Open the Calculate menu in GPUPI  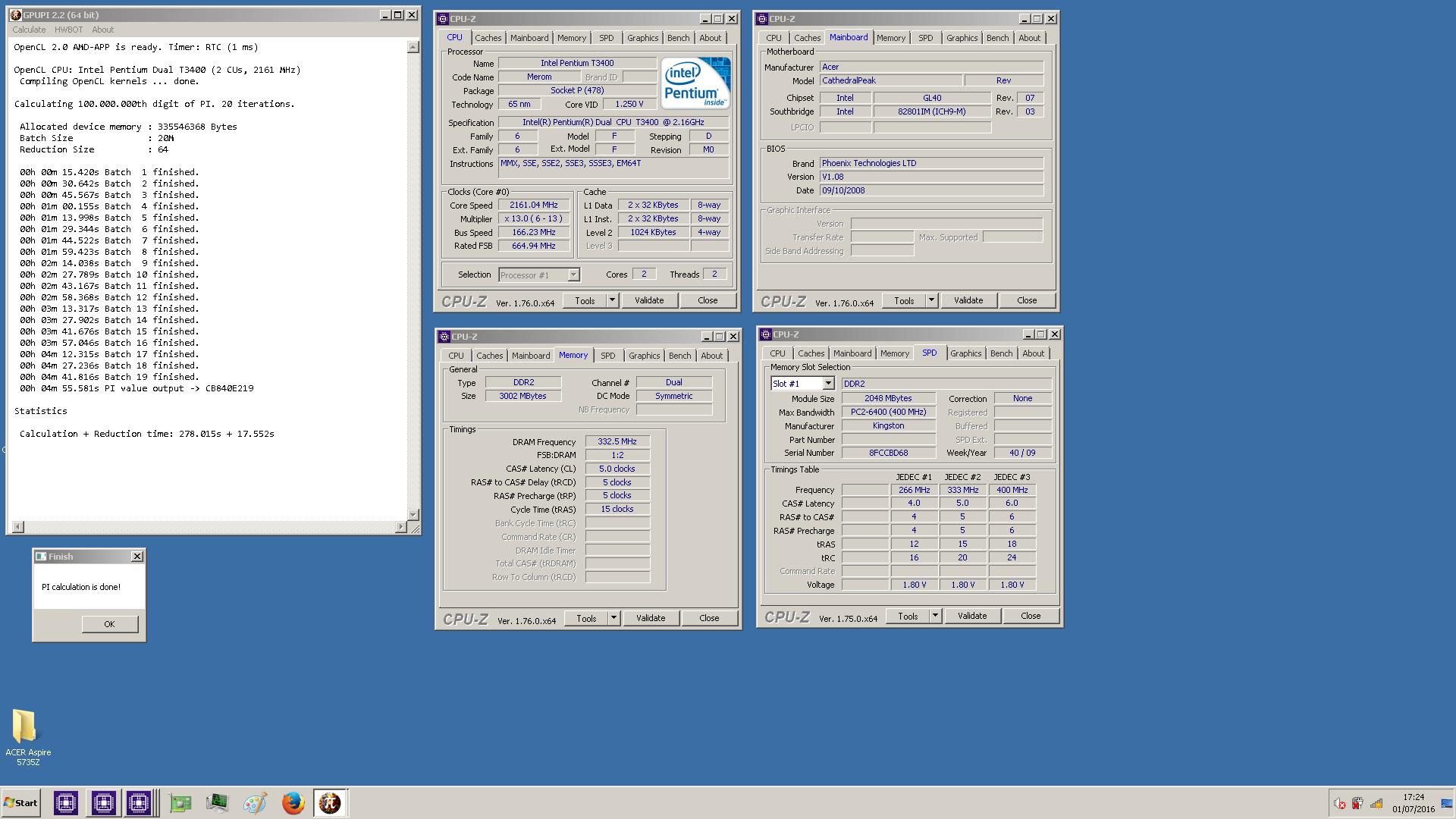tap(29, 30)
